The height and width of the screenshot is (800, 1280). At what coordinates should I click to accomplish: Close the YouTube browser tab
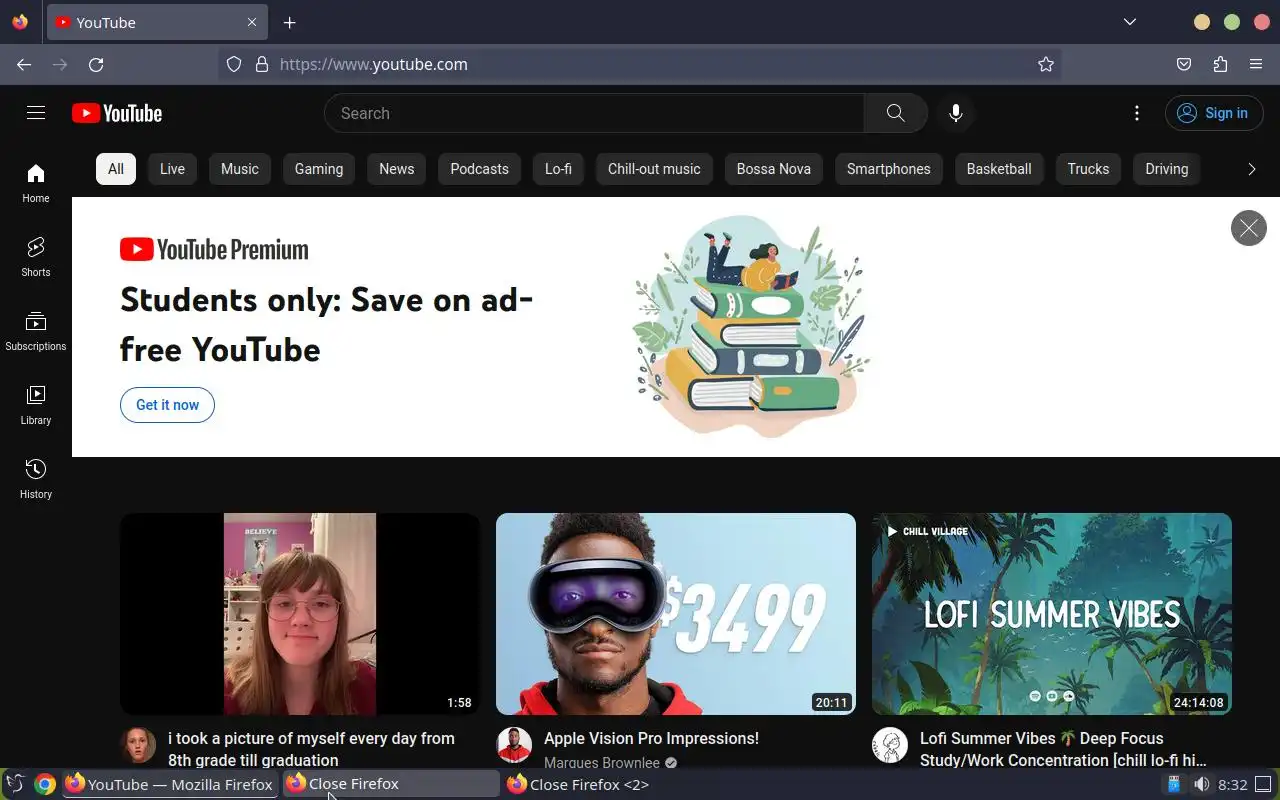[252, 22]
